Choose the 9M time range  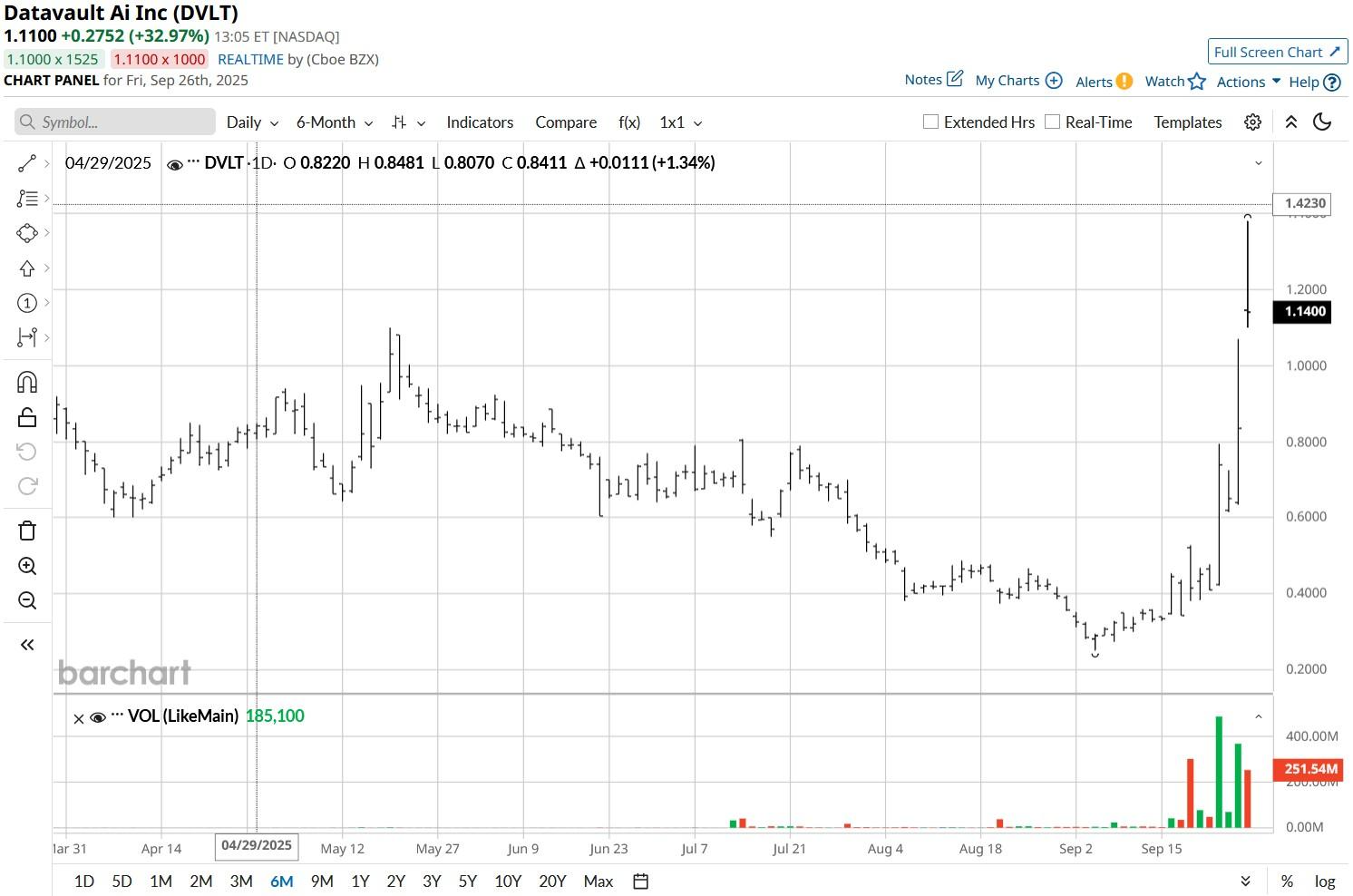tap(322, 881)
